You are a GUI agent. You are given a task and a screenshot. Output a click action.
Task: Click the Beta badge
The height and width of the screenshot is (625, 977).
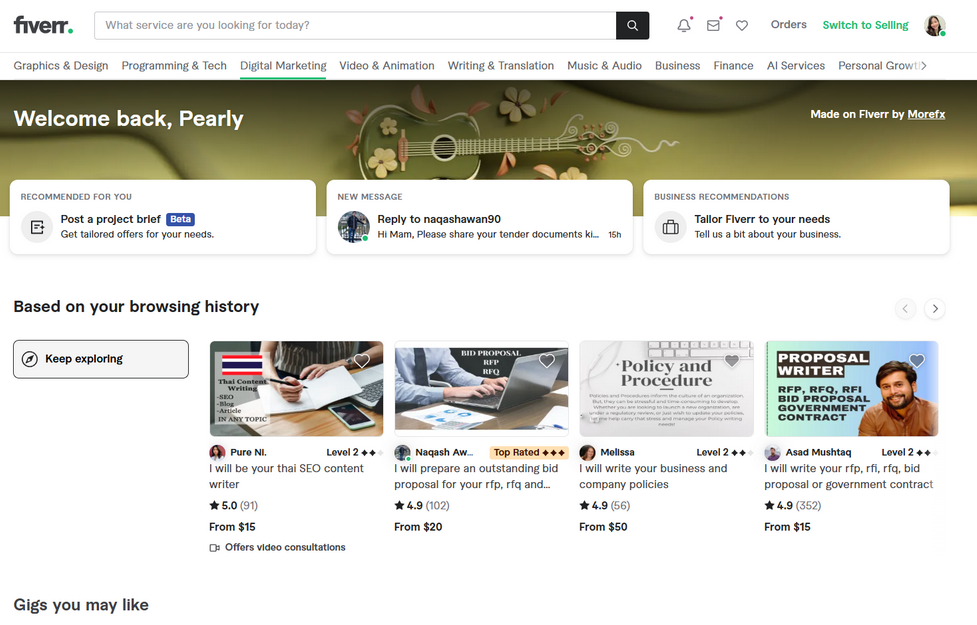tap(181, 219)
